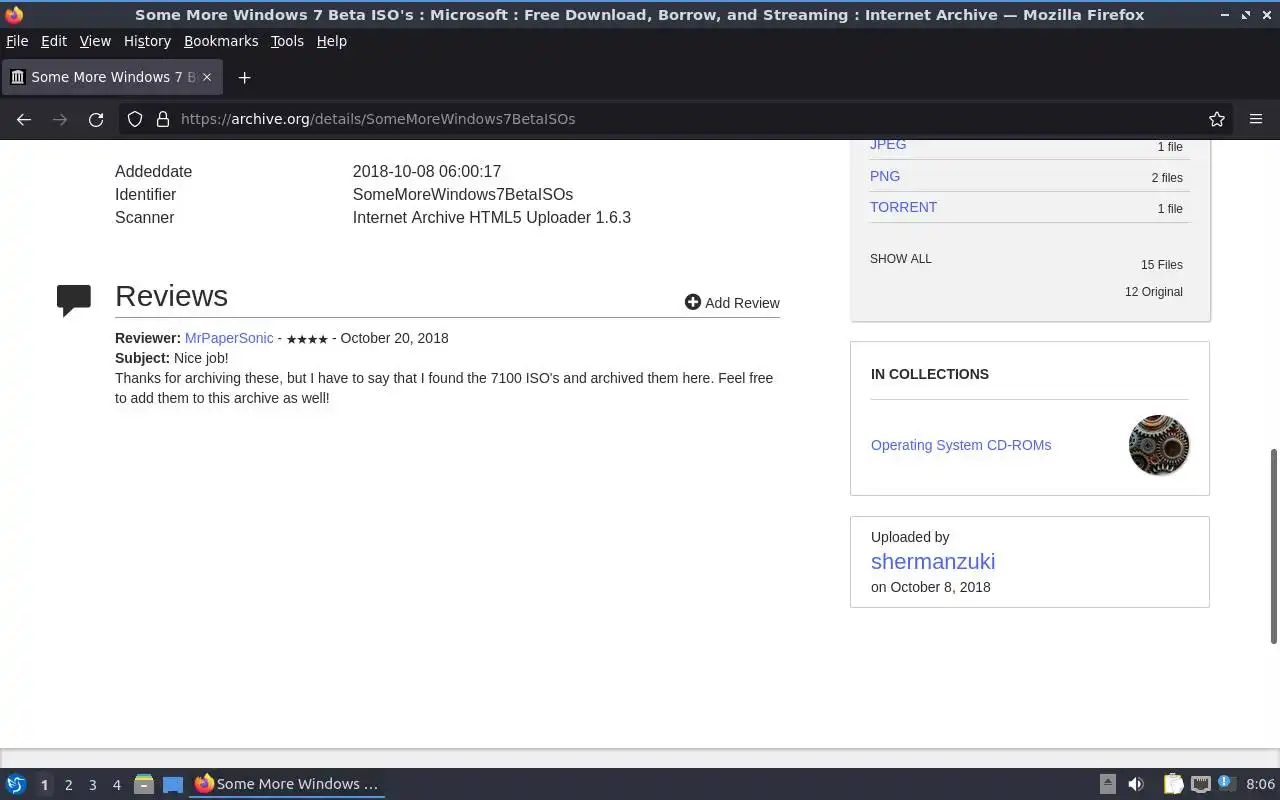Click the review subject Nice job!

pos(201,358)
